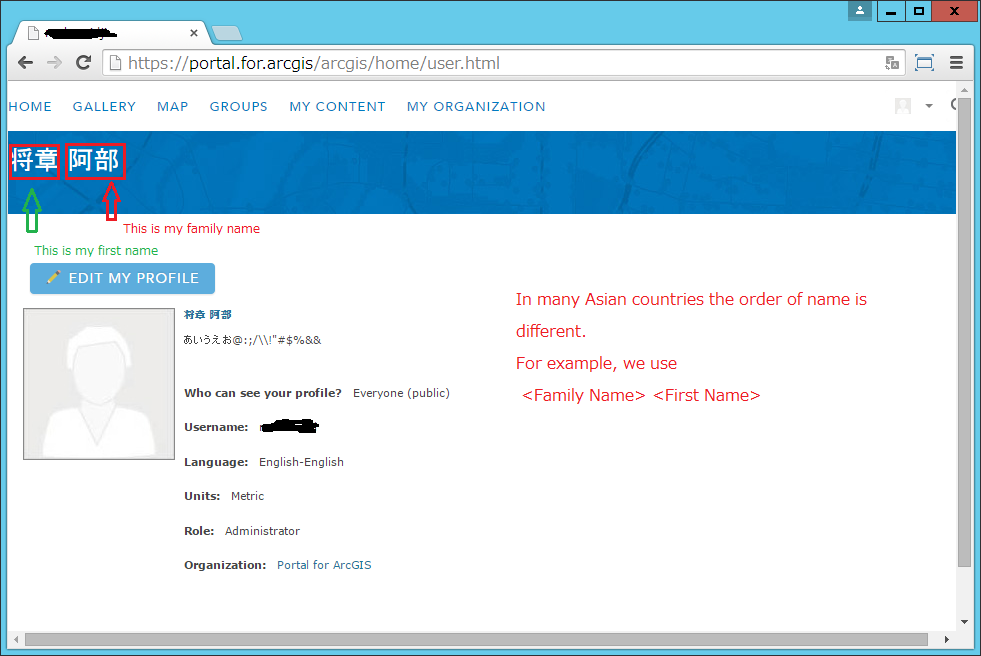Click the 'Who can see your profile?' label
The image size is (981, 656).
point(263,393)
